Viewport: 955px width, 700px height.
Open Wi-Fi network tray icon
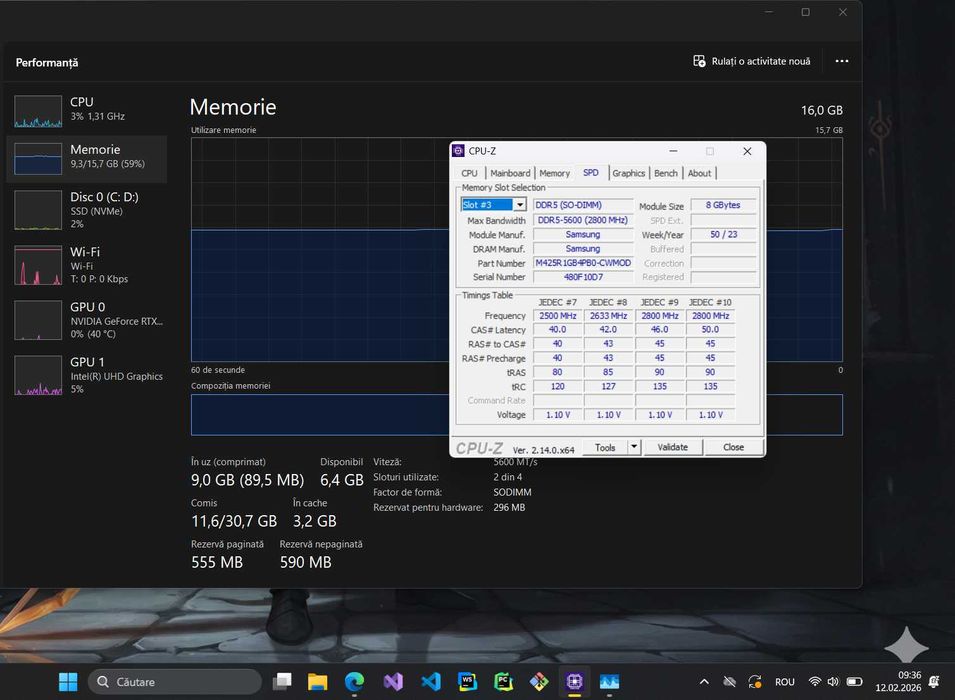pos(814,682)
